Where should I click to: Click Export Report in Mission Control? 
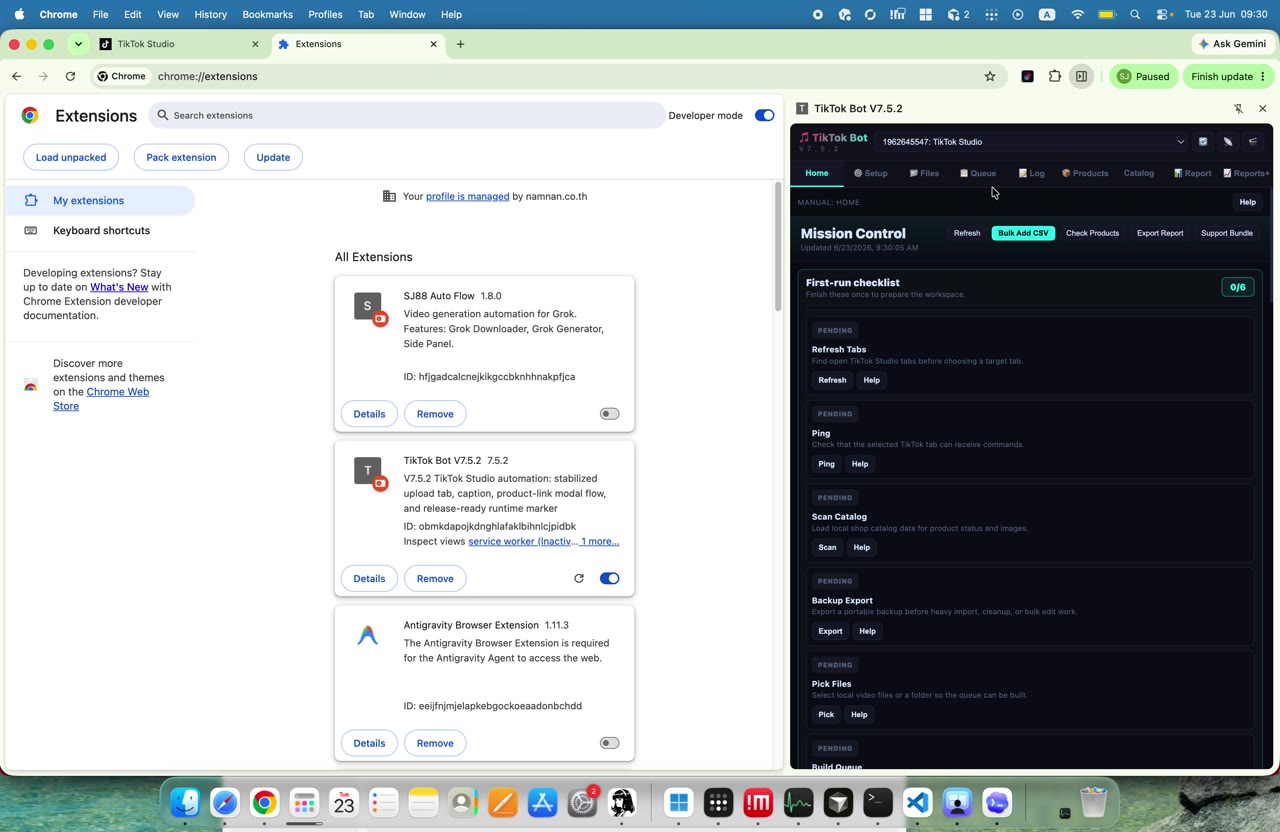1160,233
